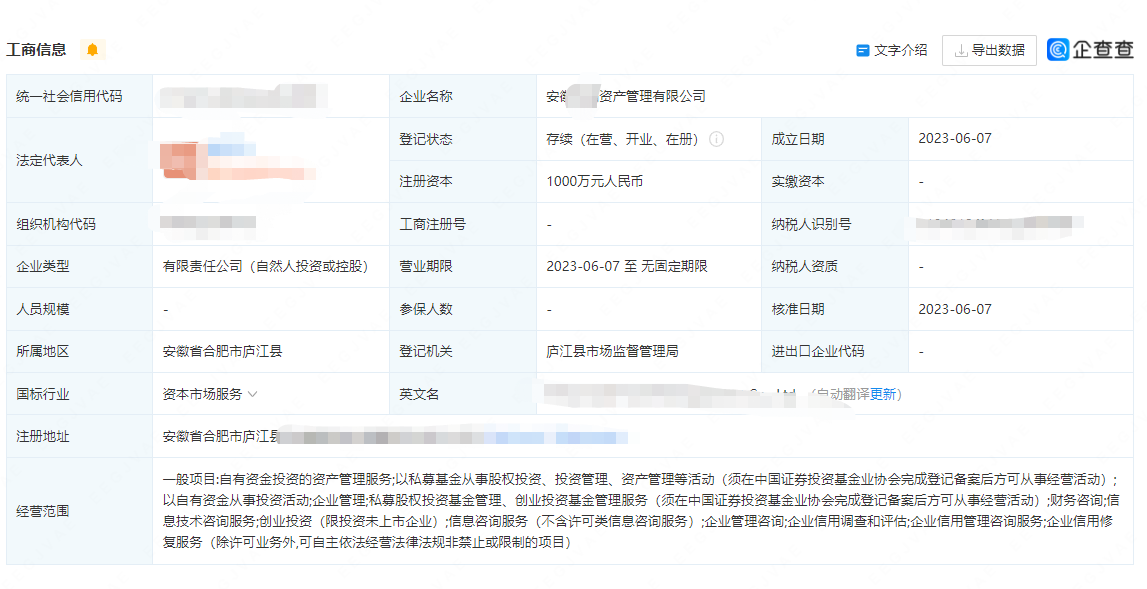This screenshot has height=589, width=1147.
Task: Open the 文字介绍 text introduction
Action: click(891, 50)
